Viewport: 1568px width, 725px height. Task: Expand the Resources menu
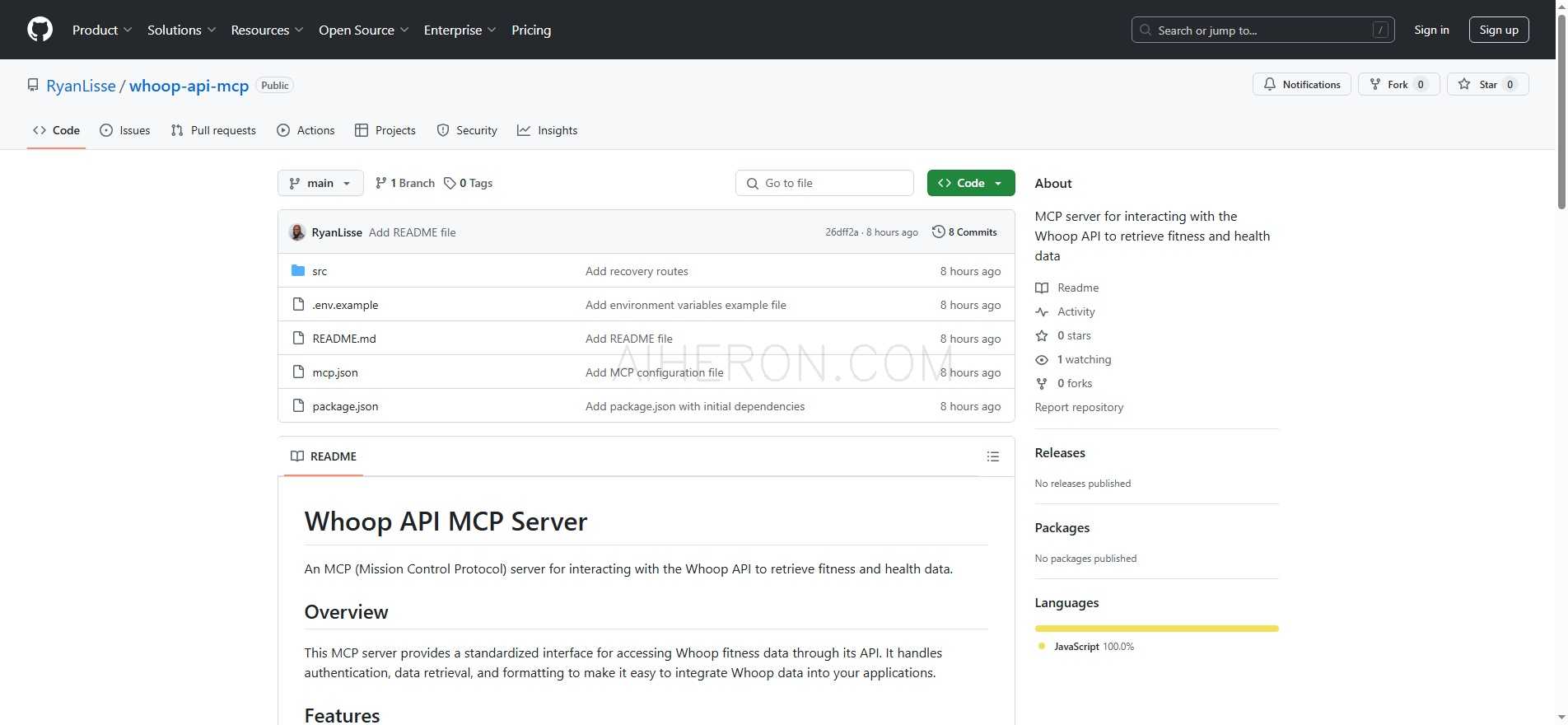[268, 30]
